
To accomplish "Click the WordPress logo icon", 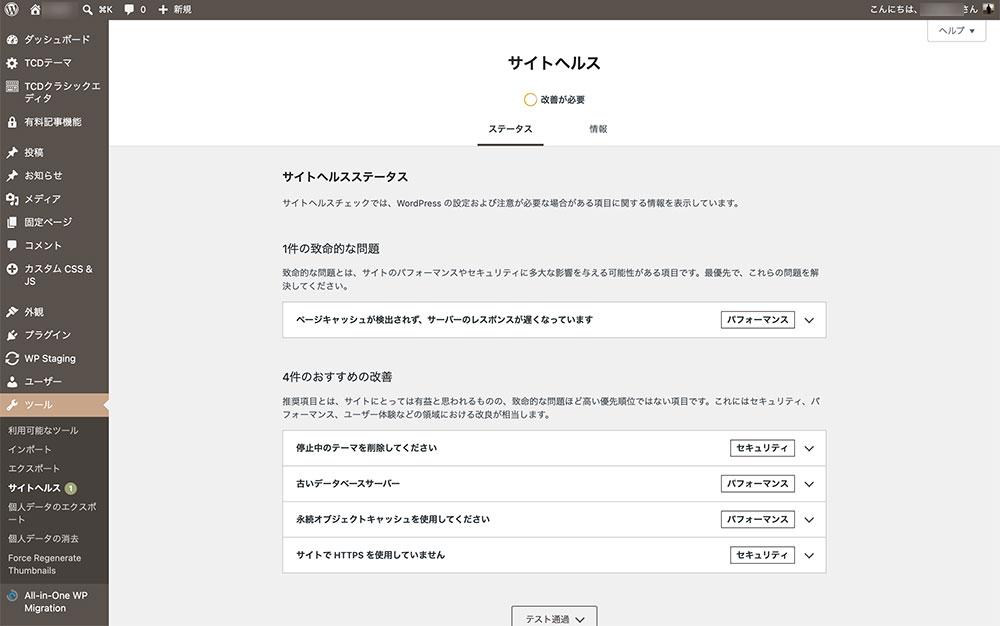I will 11,10.
